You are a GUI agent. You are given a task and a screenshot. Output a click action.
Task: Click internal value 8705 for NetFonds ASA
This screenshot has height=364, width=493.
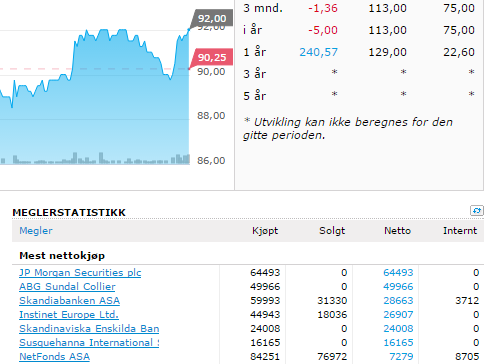[467, 357]
